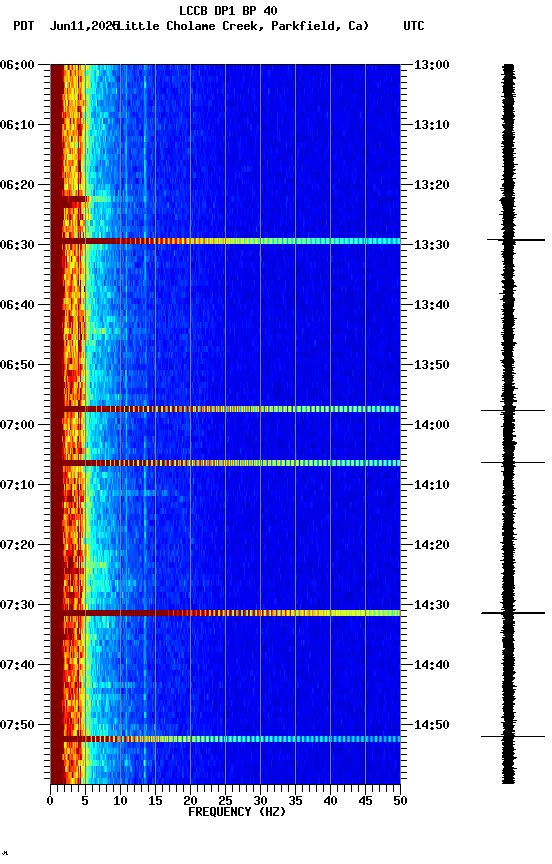Click the 13:50 UTC time label
The image size is (552, 864).
431,365
